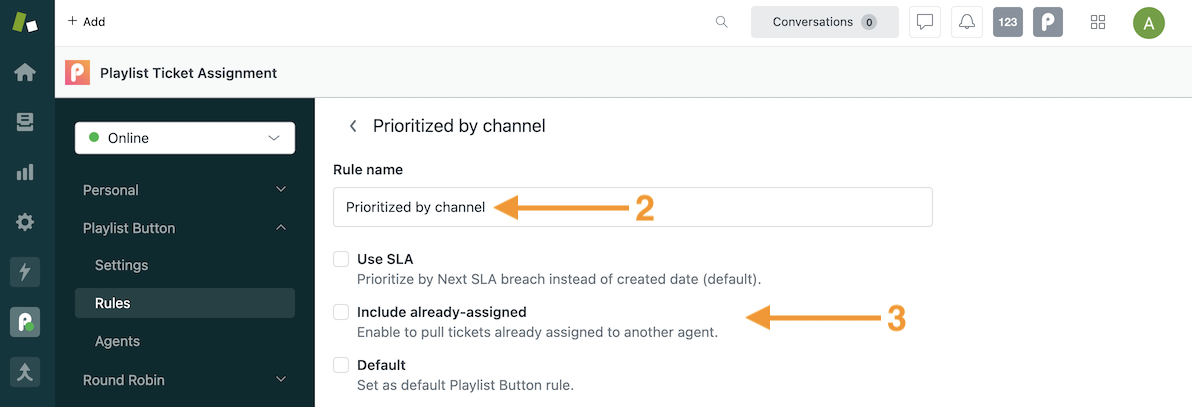1192x407 pixels.
Task: Enable the Use SLA checkbox
Action: point(341,259)
